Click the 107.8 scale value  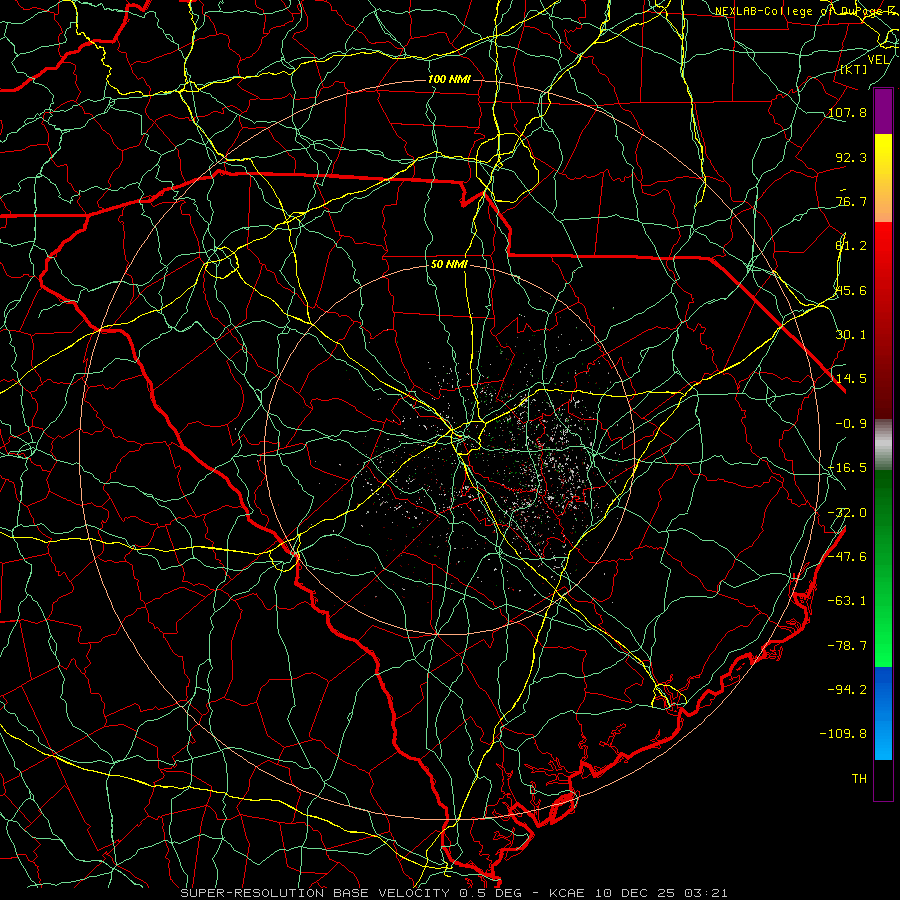[x=847, y=112]
